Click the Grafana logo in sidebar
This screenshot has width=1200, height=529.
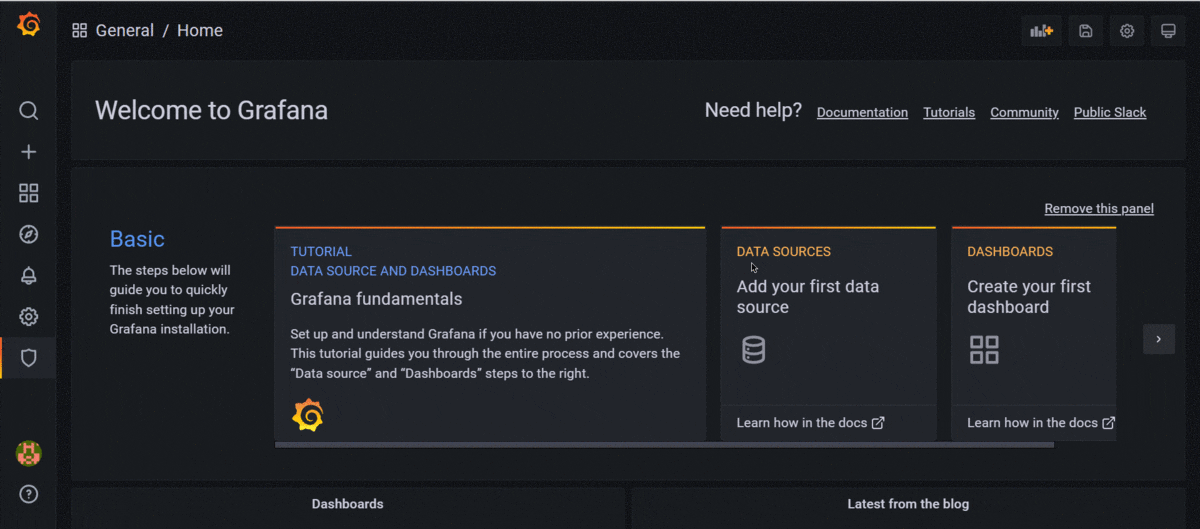[x=29, y=25]
